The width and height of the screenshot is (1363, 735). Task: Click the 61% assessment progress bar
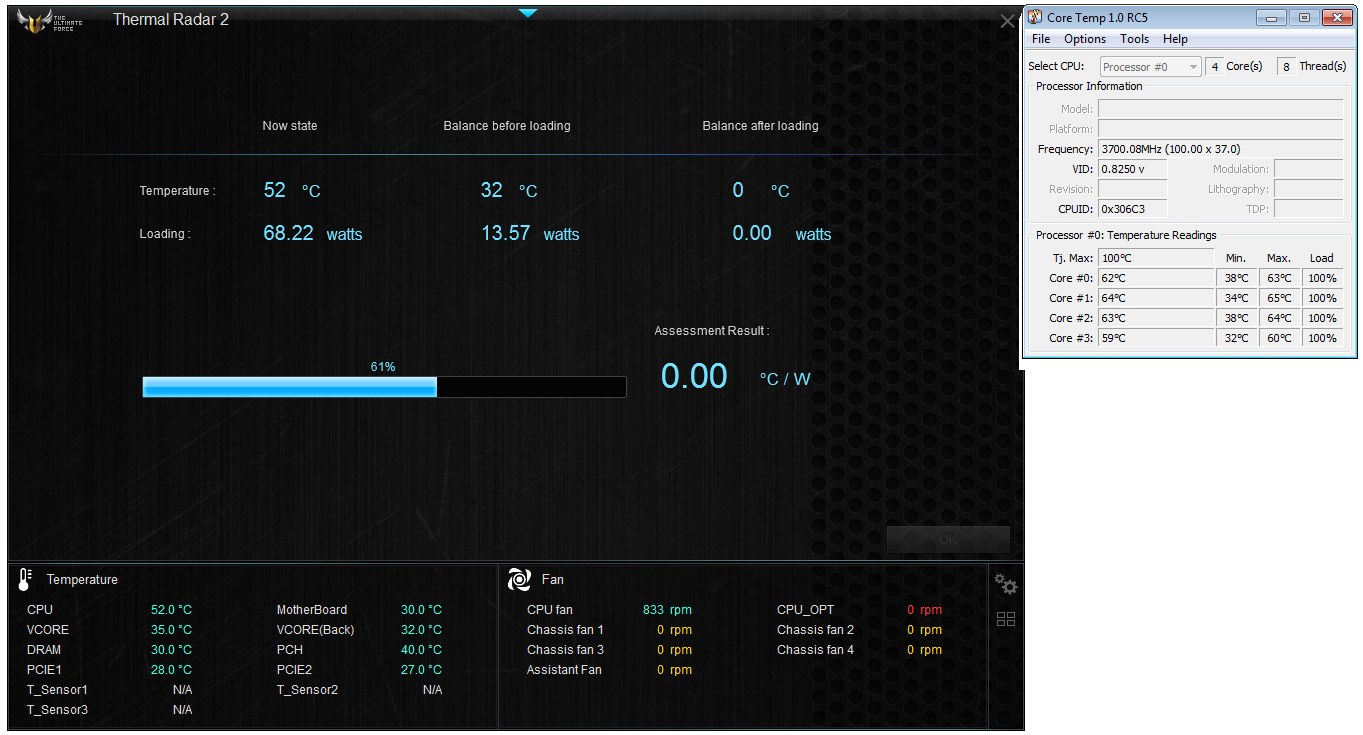click(x=385, y=387)
